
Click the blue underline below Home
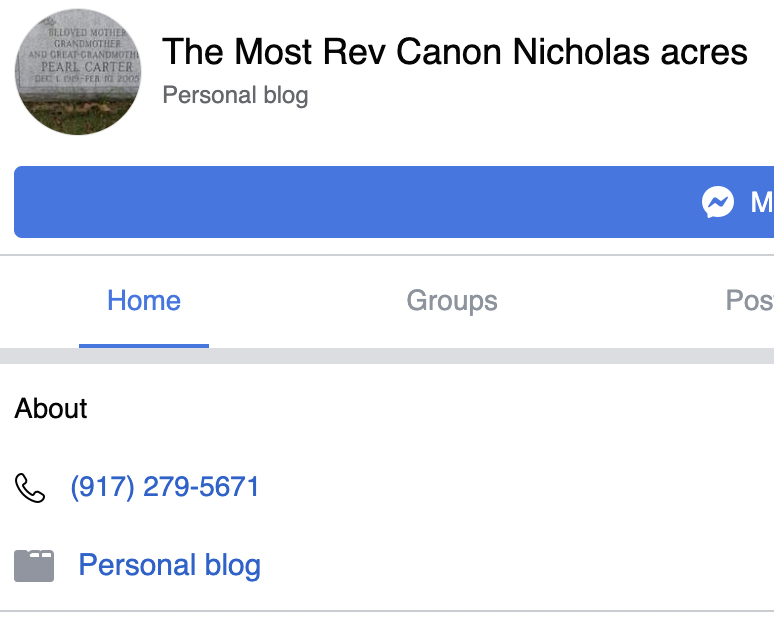click(x=144, y=346)
